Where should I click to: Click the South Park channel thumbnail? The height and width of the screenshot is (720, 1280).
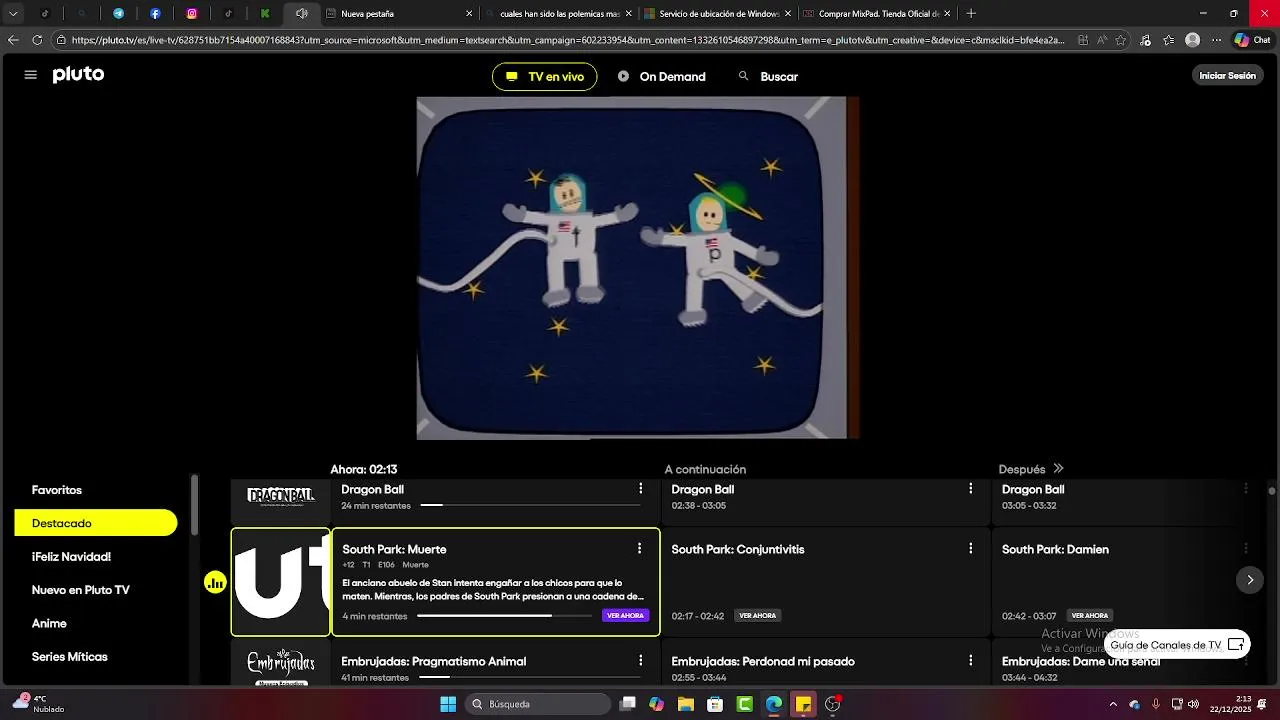tap(281, 582)
